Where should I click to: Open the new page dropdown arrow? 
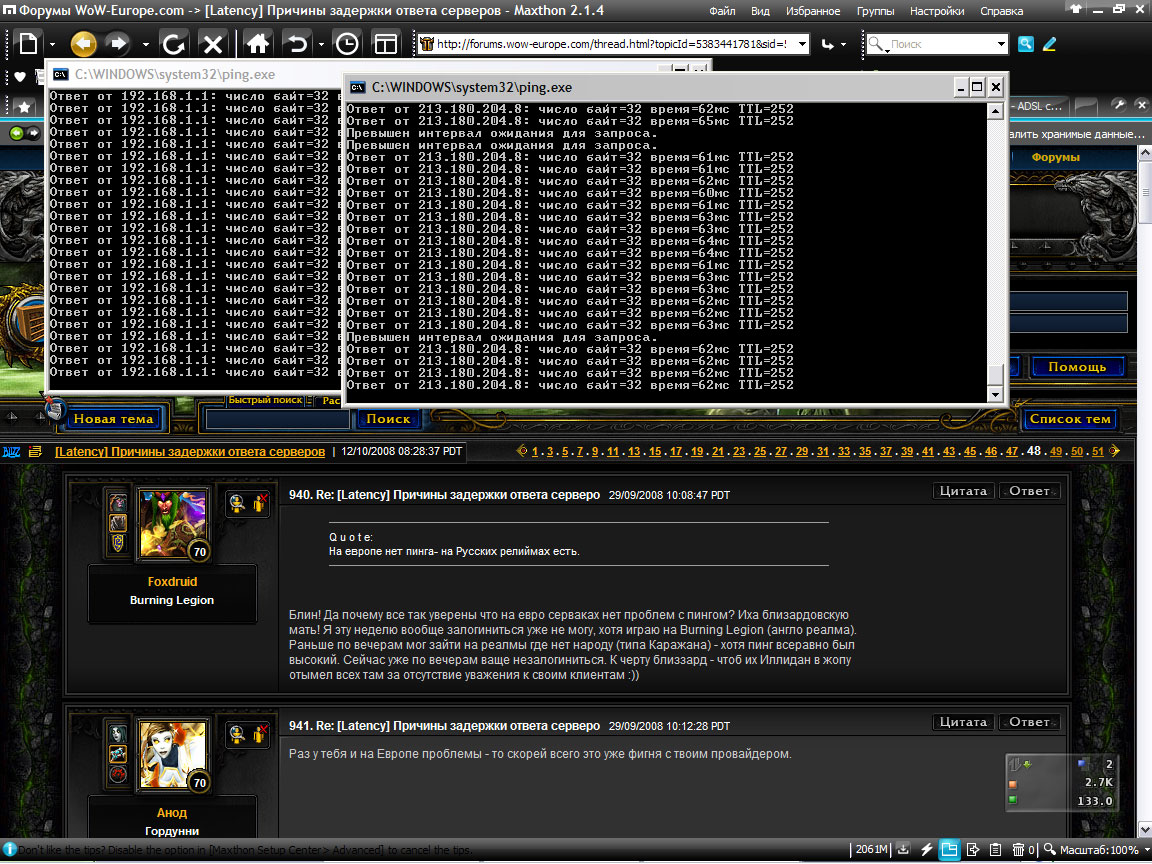pos(51,45)
